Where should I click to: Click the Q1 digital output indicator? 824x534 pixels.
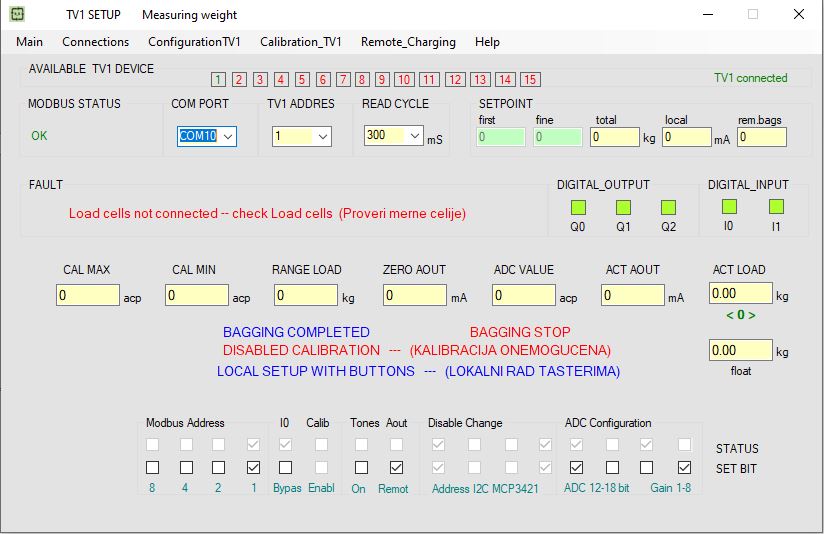[623, 208]
